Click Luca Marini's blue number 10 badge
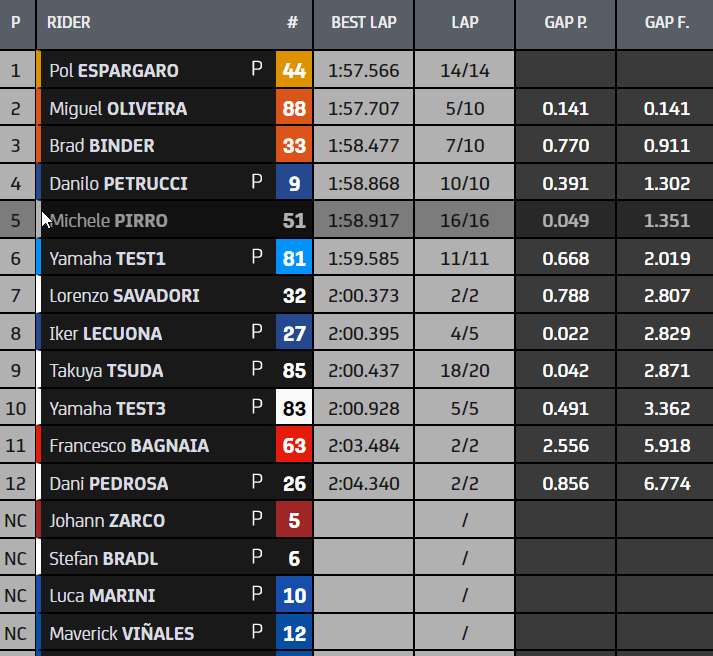Viewport: 713px width, 656px height. (294, 596)
